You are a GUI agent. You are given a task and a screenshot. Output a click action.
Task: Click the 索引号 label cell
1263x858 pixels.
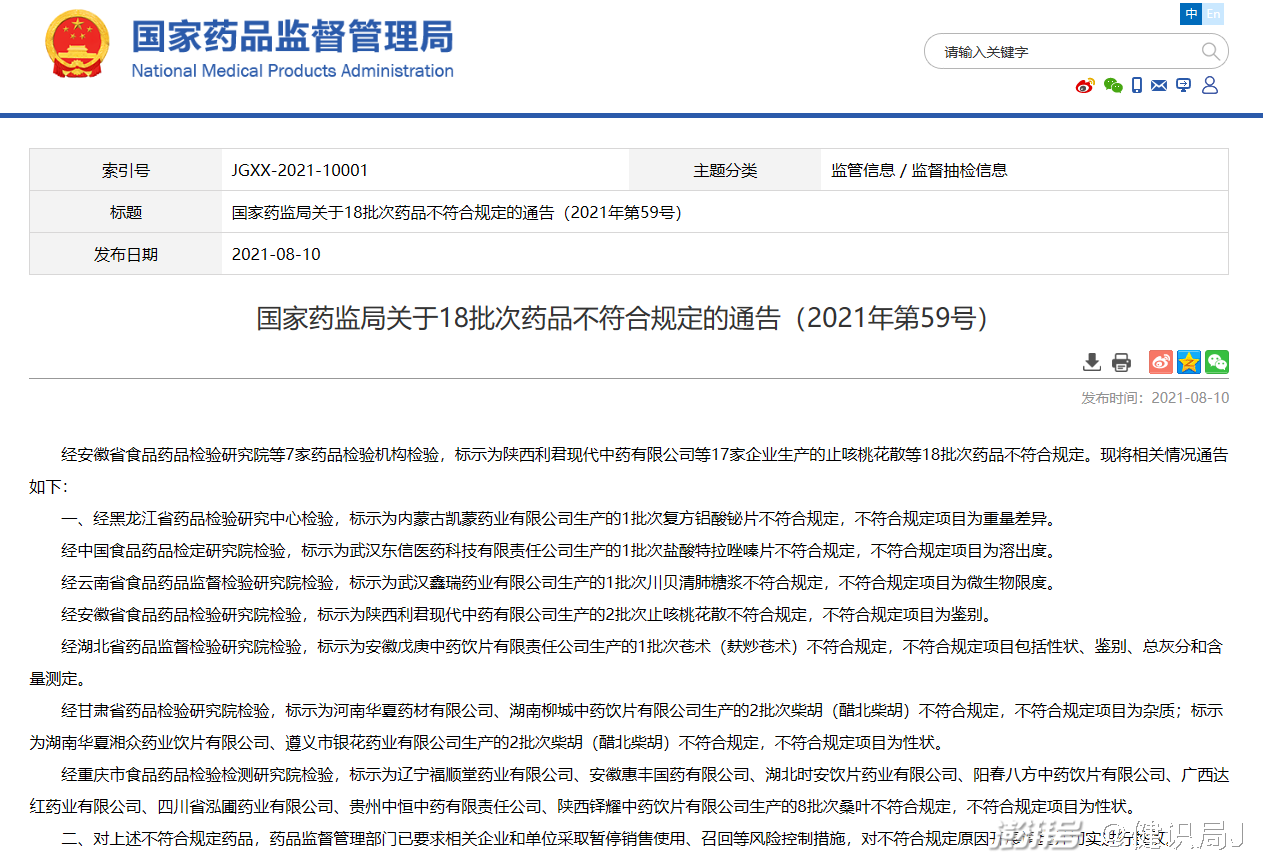[126, 170]
